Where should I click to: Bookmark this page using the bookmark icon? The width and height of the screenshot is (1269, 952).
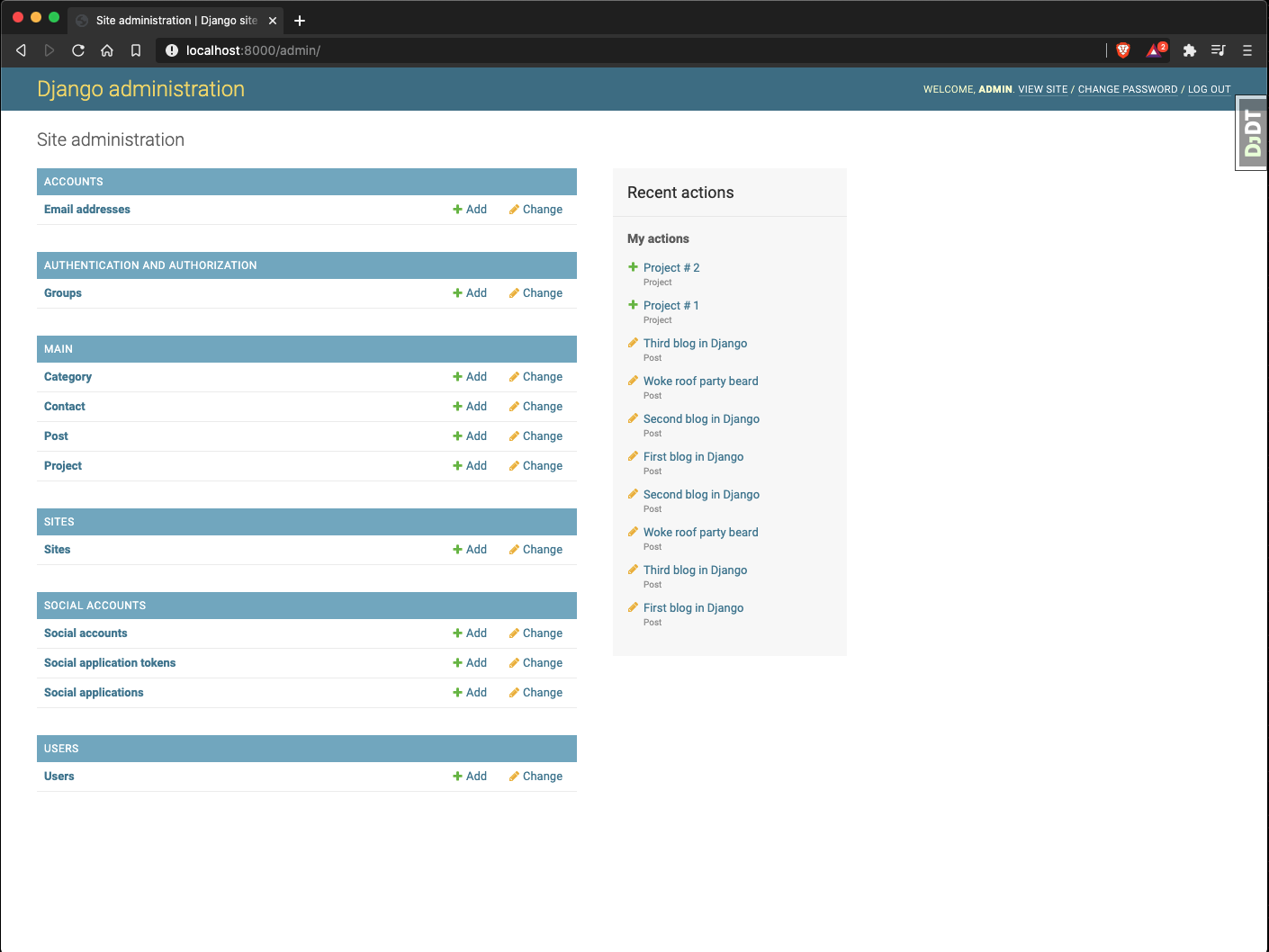(x=136, y=50)
